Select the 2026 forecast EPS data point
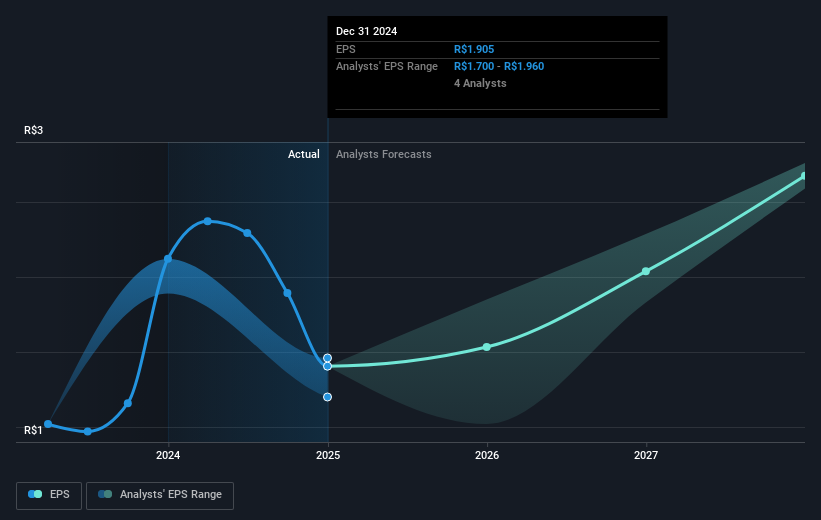The height and width of the screenshot is (520, 821). 487,347
